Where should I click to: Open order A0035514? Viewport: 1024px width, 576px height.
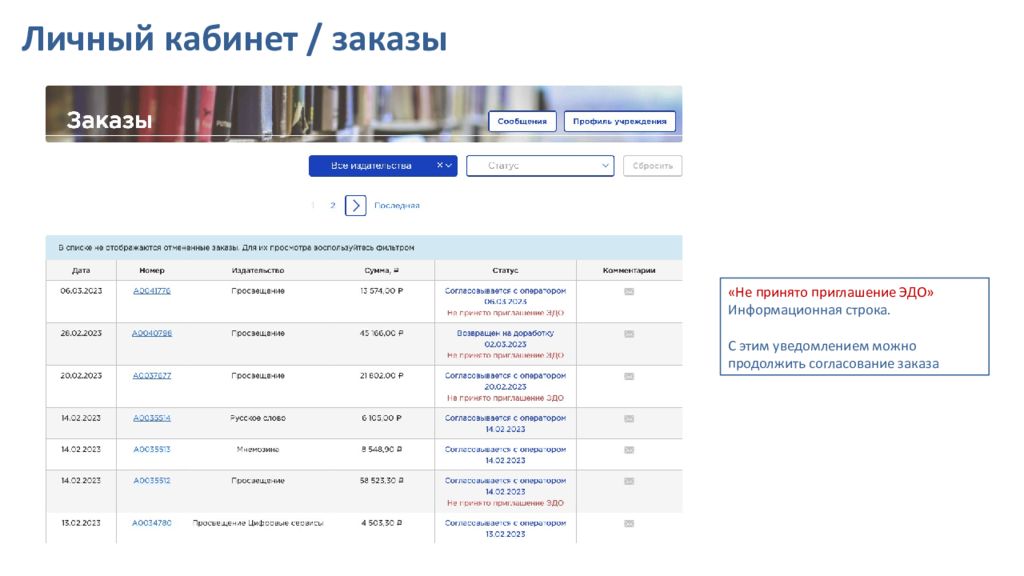coord(152,419)
